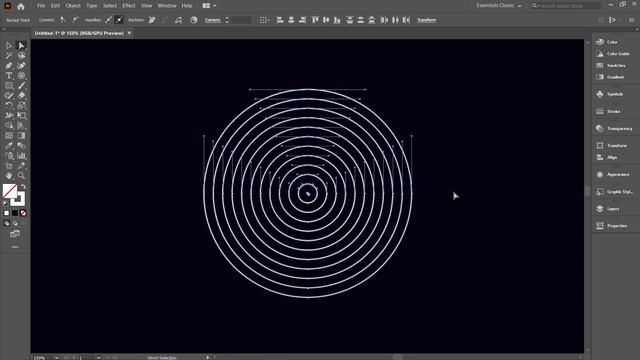Select the Column Graph tool
640x360 pixels.
[x=21, y=156]
